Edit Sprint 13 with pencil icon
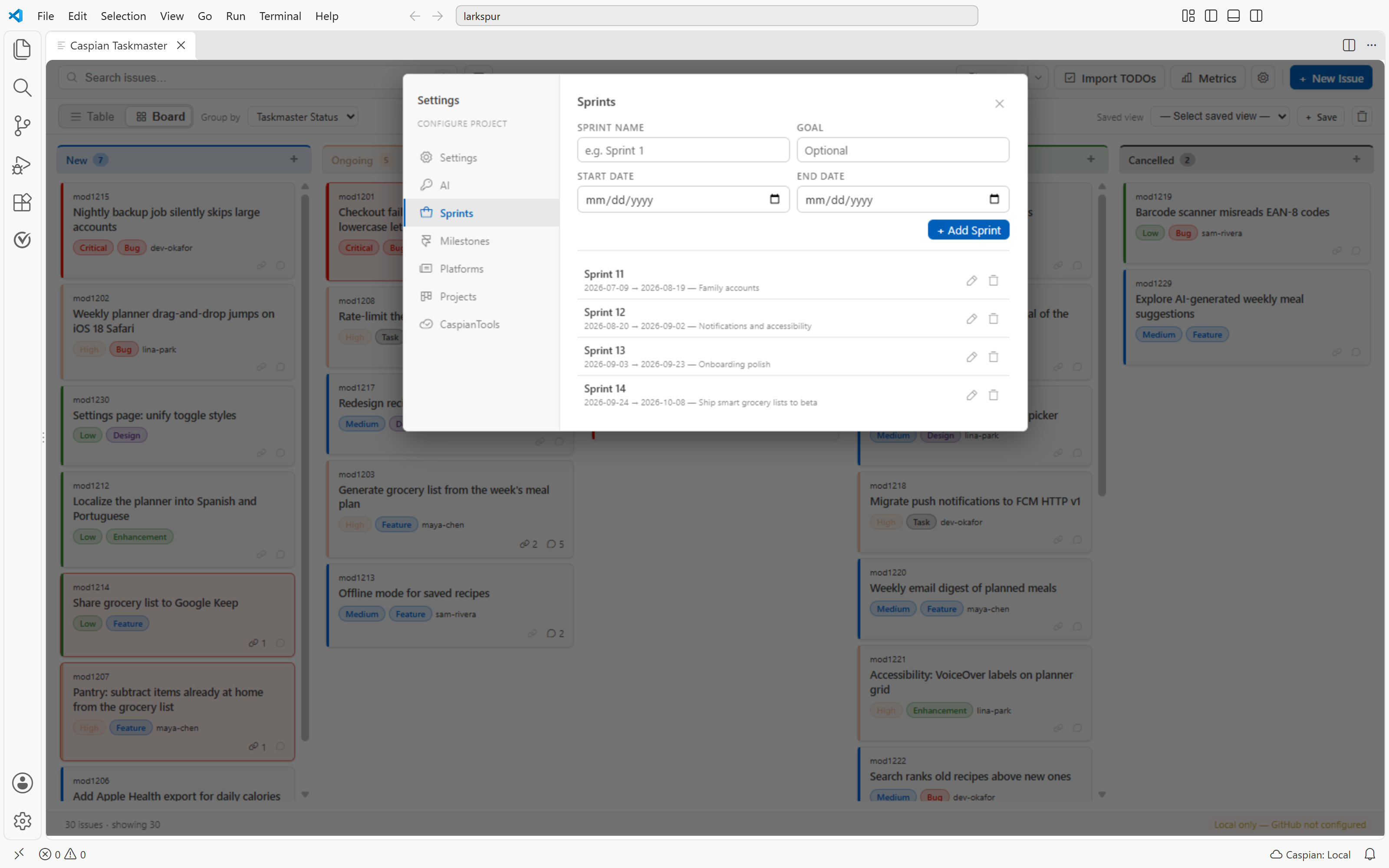1389x868 pixels. point(971,357)
